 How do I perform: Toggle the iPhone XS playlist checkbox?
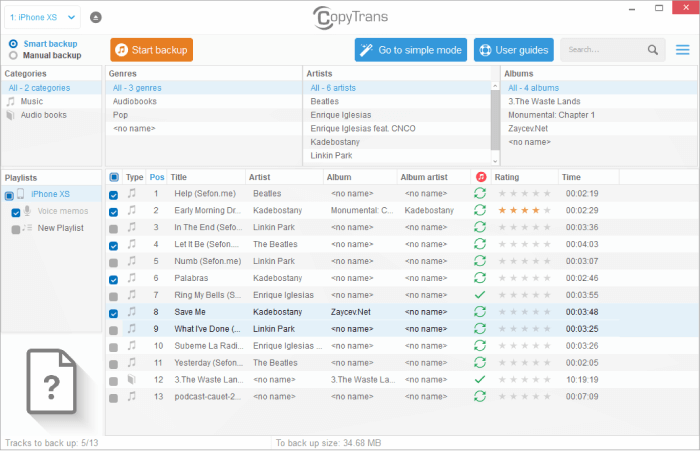pyautogui.click(x=9, y=196)
